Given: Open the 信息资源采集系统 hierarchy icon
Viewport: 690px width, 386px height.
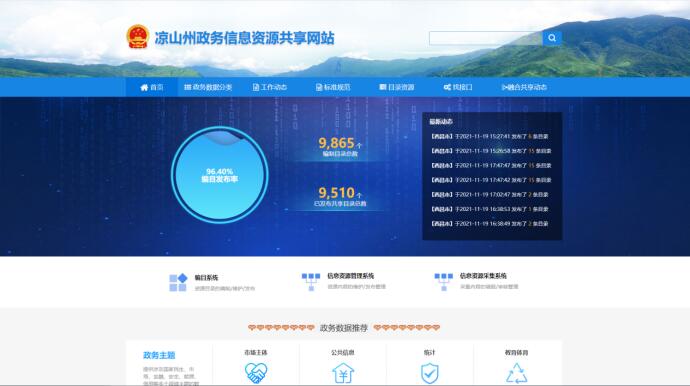Looking at the screenshot, I should coord(444,282).
